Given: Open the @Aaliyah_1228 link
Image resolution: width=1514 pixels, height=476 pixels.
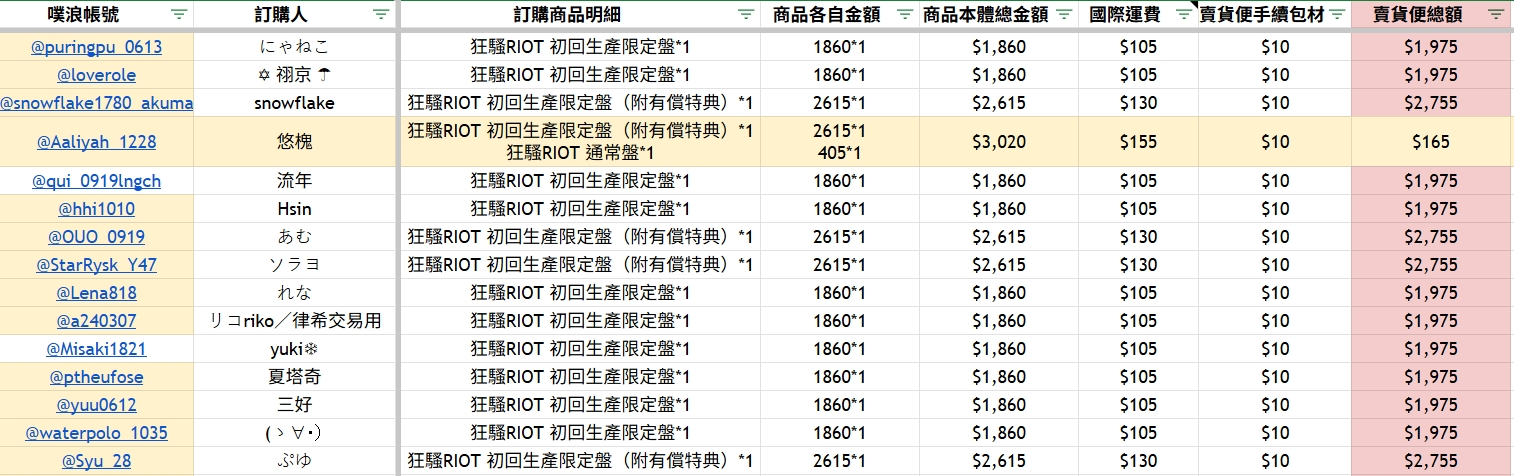Looking at the screenshot, I should click(x=97, y=142).
